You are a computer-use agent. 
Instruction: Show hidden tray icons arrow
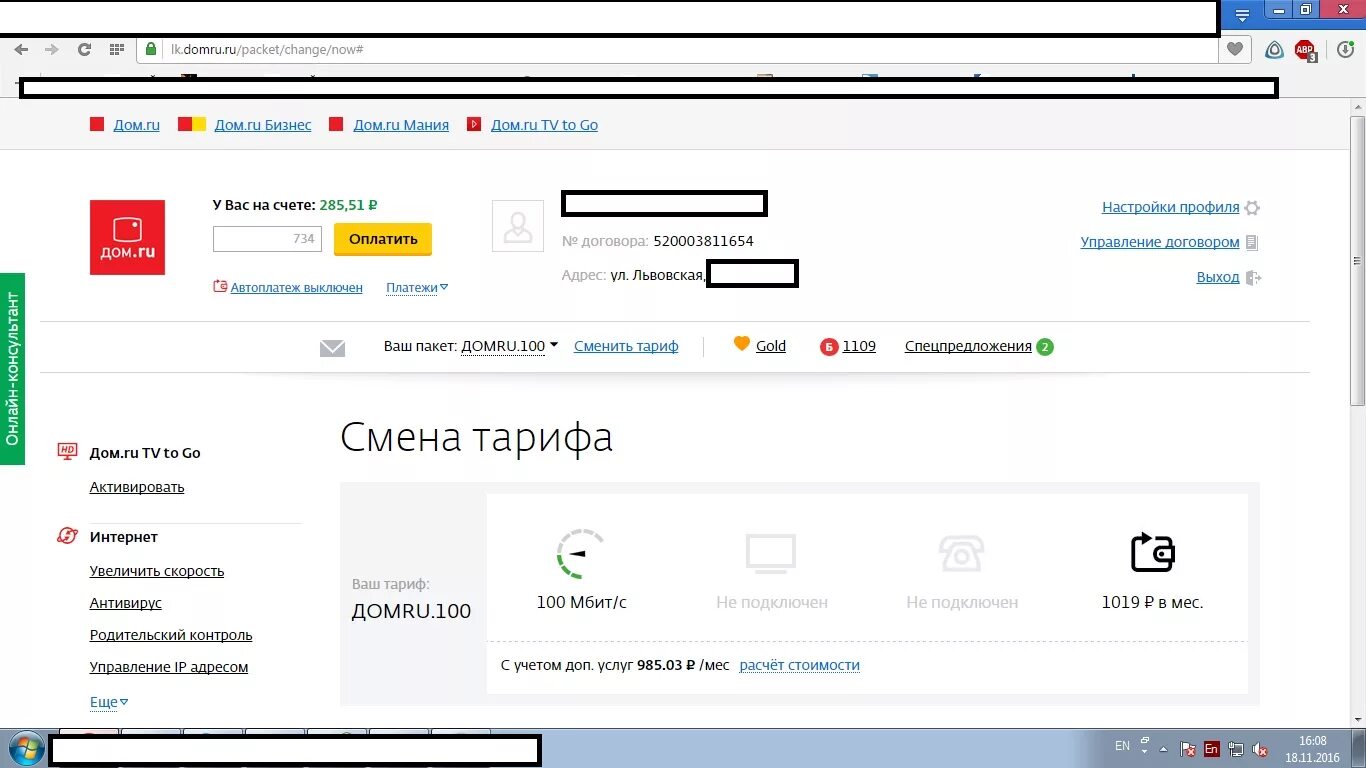[x=1163, y=748]
